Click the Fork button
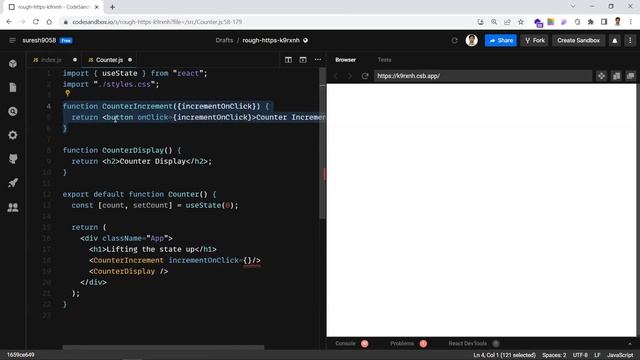640x360 pixels. click(535, 40)
